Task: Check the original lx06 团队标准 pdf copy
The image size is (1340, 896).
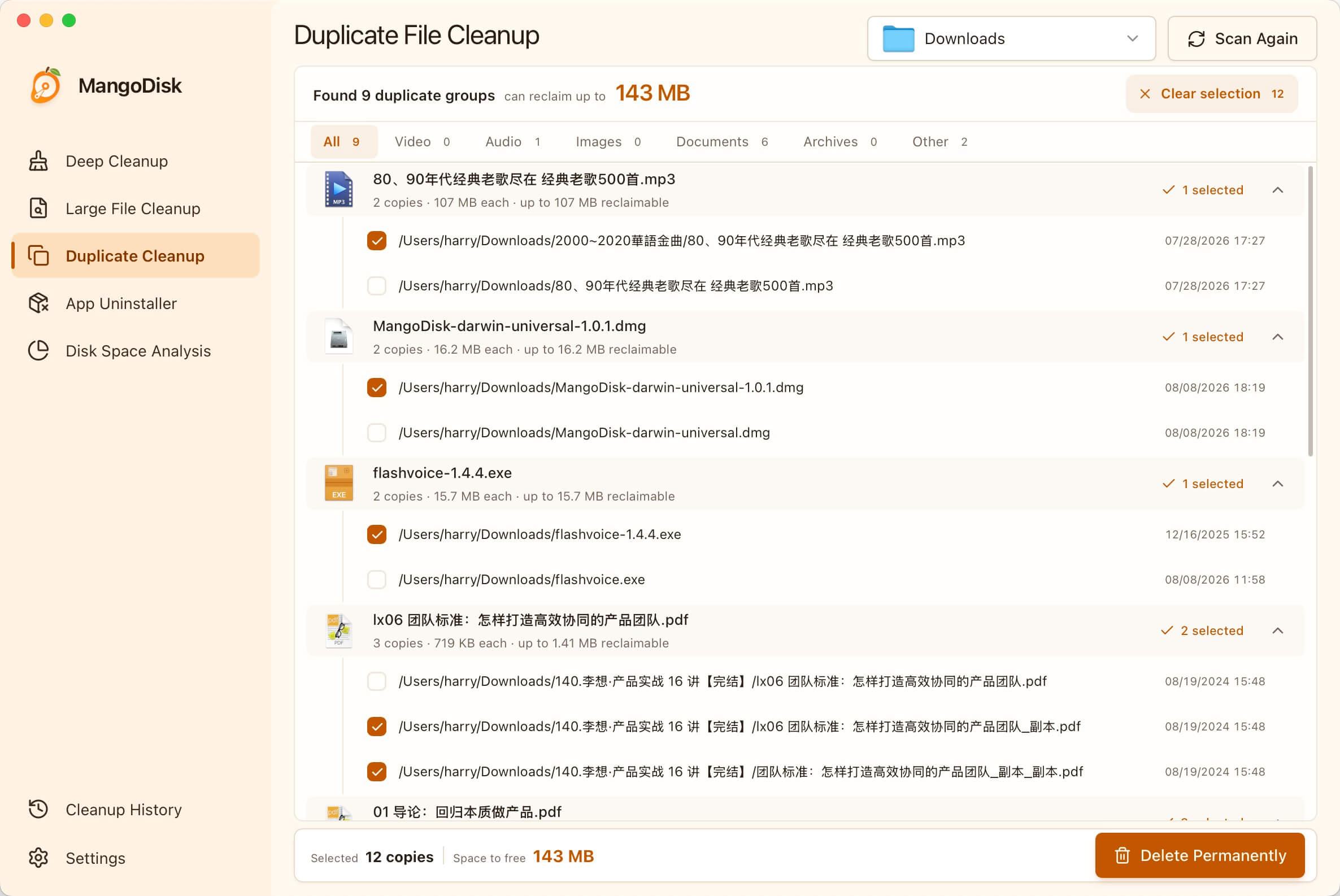Action: tap(377, 681)
